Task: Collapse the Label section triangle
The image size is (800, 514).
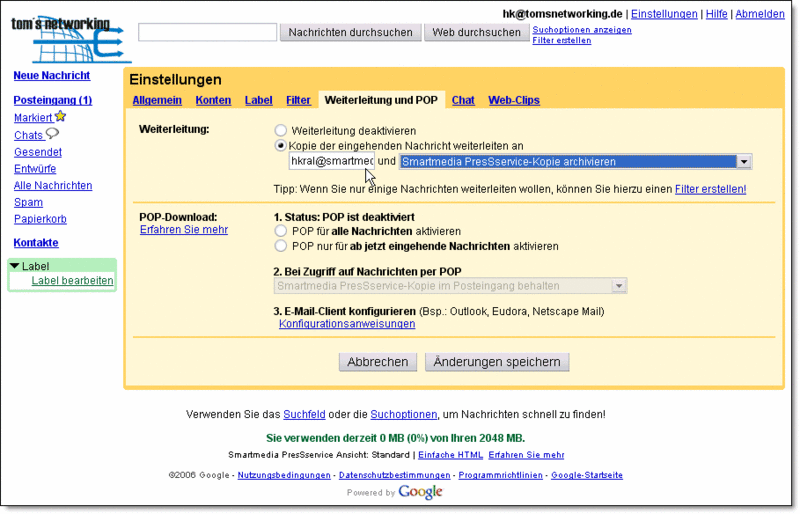Action: coord(14,266)
